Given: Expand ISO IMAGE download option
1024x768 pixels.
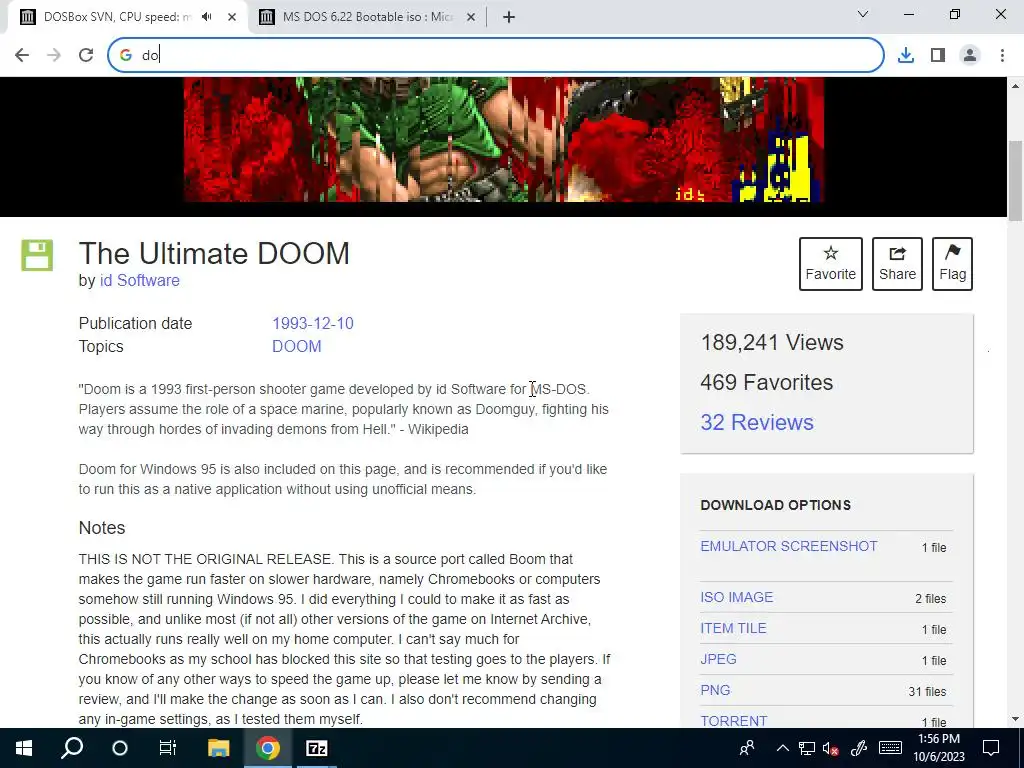Looking at the screenshot, I should (x=737, y=597).
